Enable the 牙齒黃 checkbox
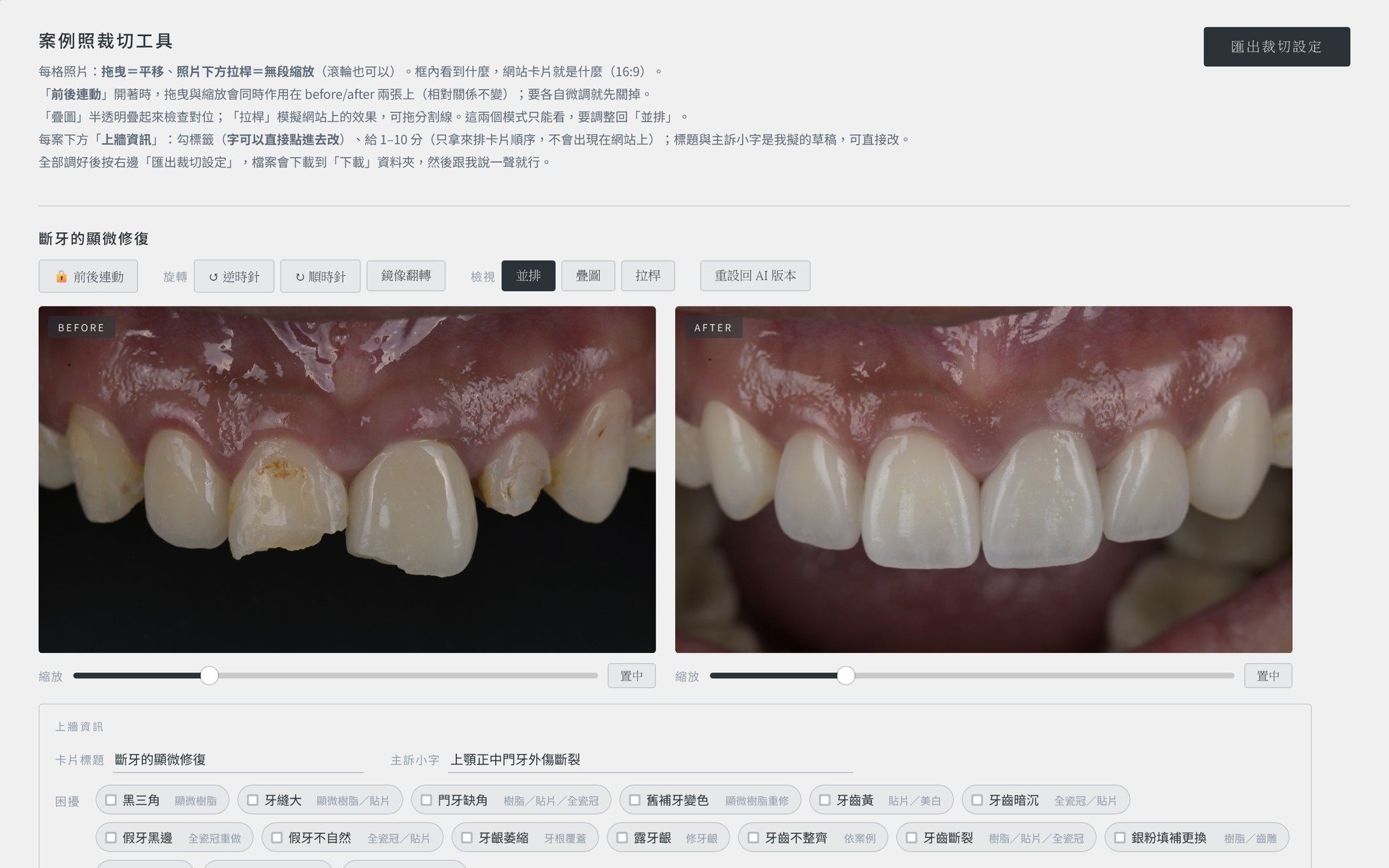The height and width of the screenshot is (868, 1389). [x=825, y=800]
